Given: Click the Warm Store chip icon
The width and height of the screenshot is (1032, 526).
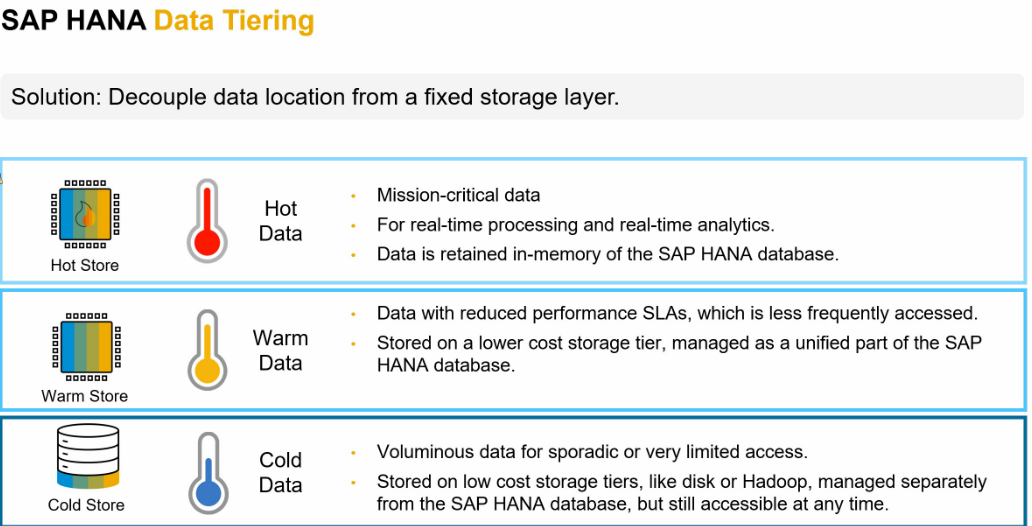Looking at the screenshot, I should 85,347.
